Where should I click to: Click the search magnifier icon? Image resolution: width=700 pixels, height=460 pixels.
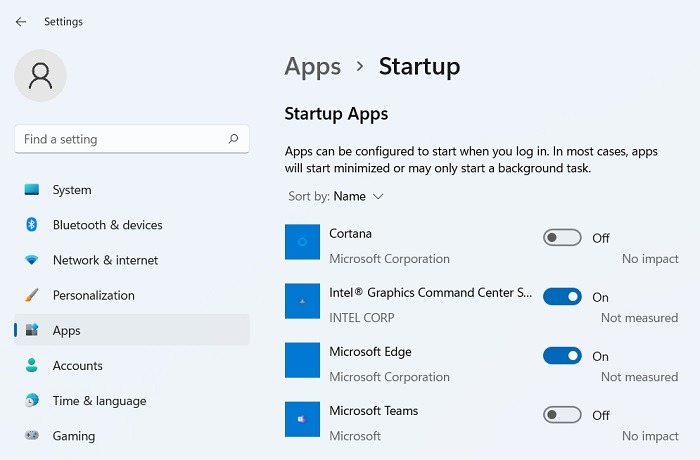(x=233, y=139)
